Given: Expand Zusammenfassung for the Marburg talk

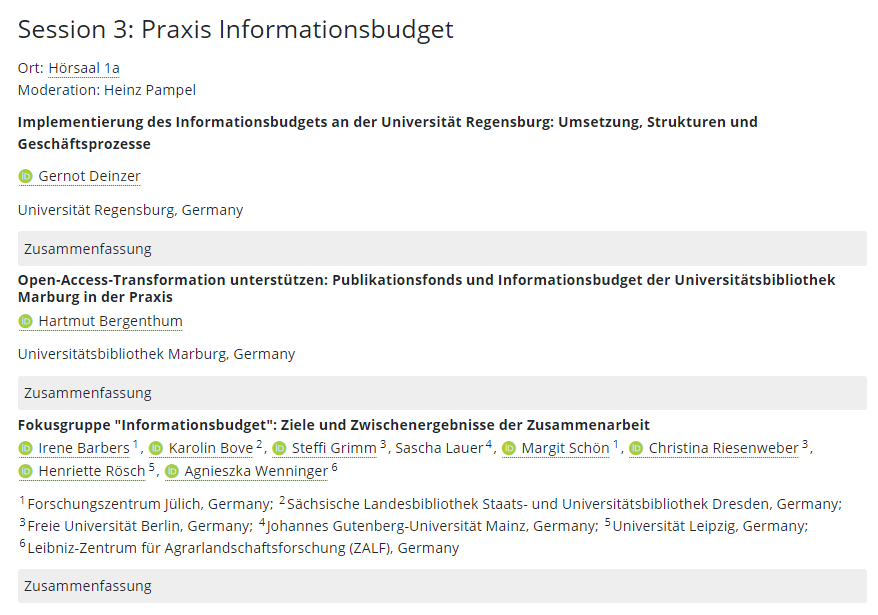Looking at the screenshot, I should pyautogui.click(x=442, y=393).
